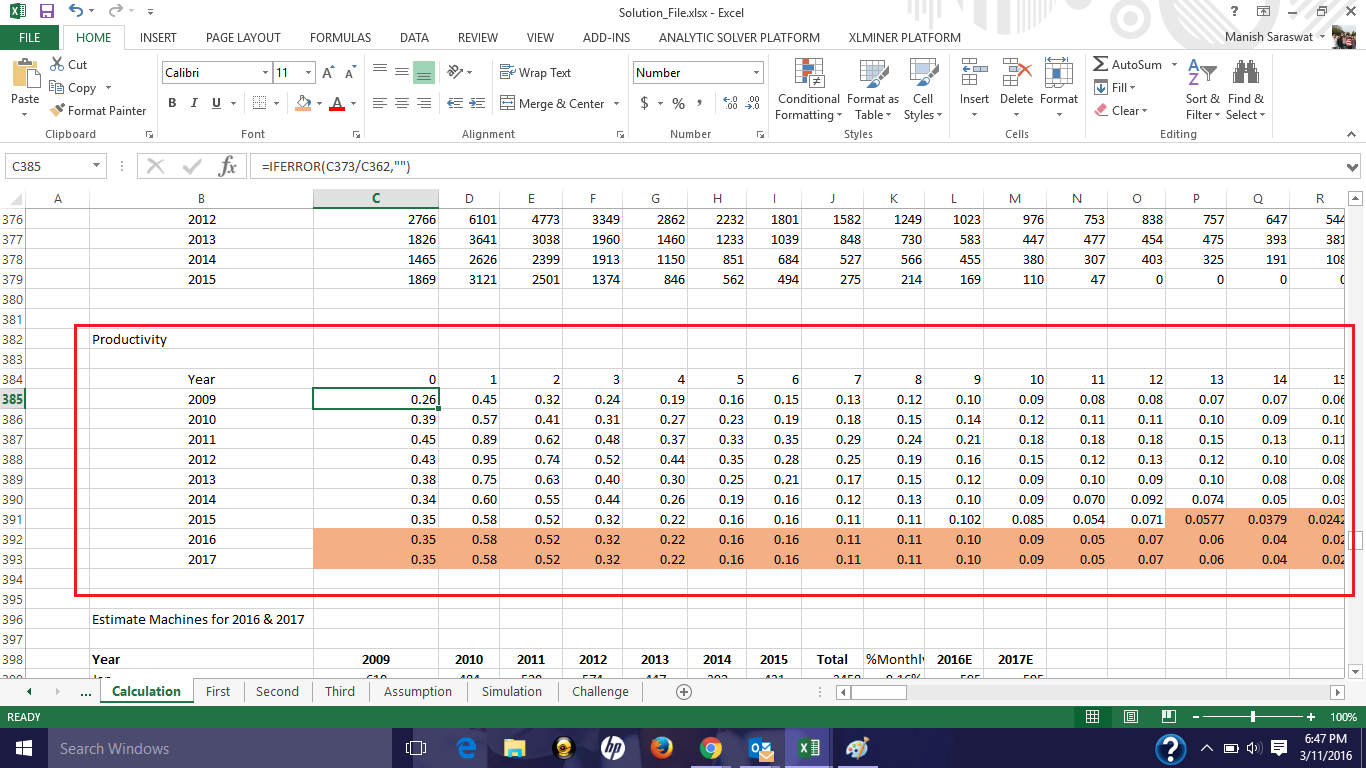Viewport: 1366px width, 768px height.
Task: Click Undo arrow in Quick Access toolbar
Action: tap(77, 11)
